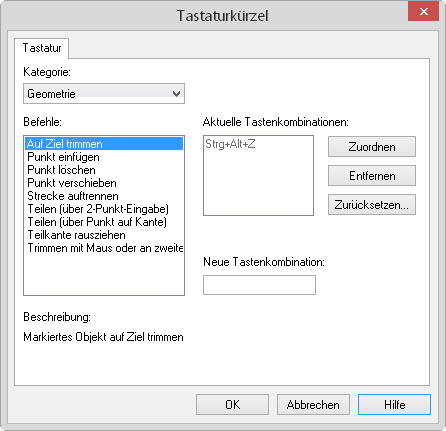This screenshot has height=431, width=446.
Task: Choose 'Teilen (über 2-Punkt-Eingabe)' entry
Action: click(104, 209)
